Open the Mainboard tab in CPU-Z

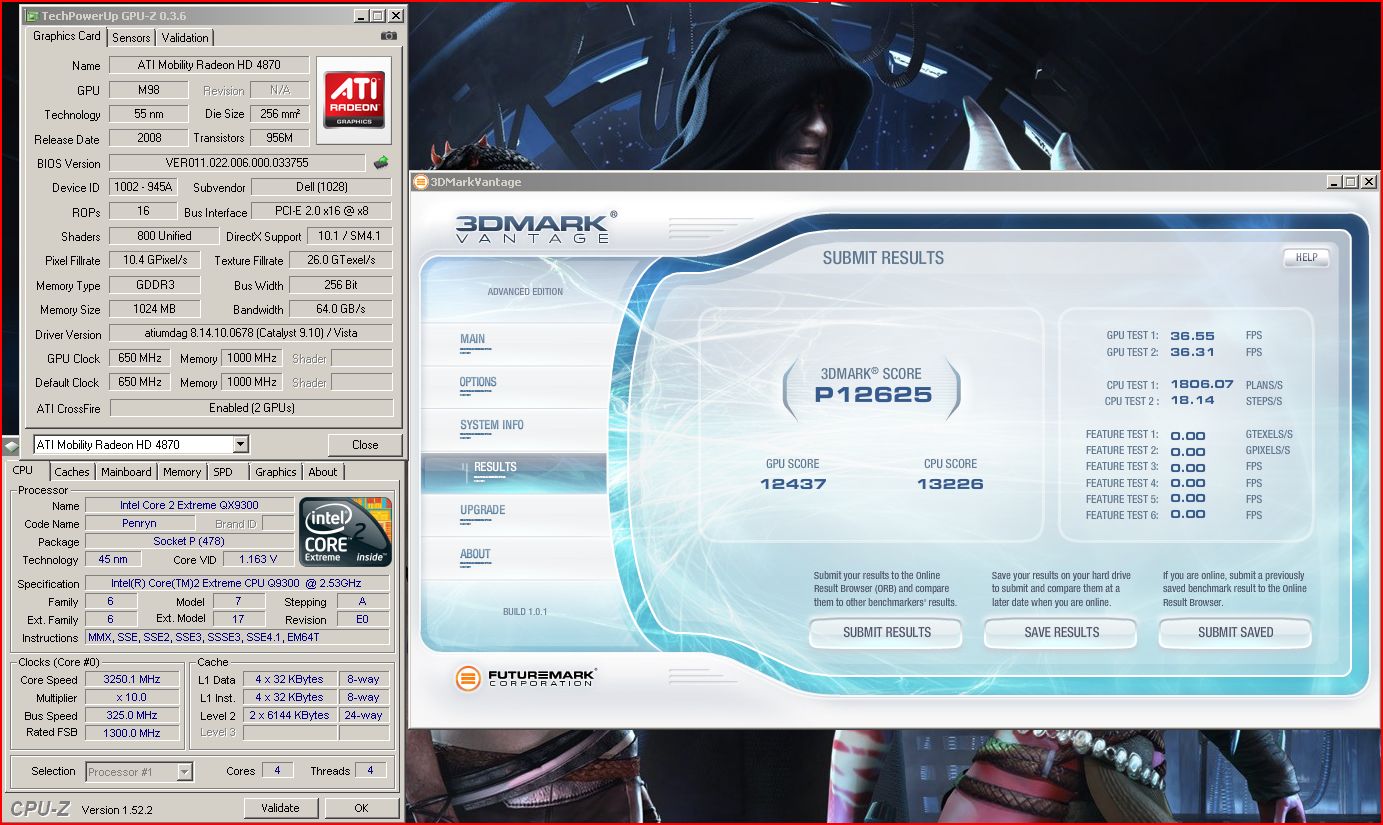[126, 472]
